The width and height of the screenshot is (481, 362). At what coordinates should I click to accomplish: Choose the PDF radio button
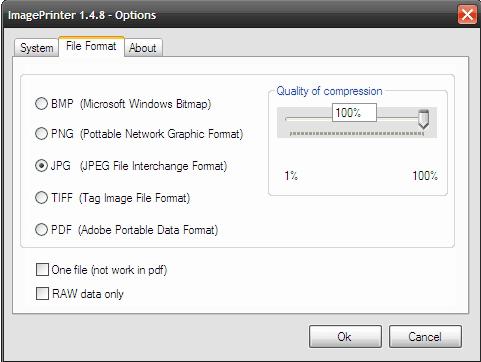click(x=41, y=230)
